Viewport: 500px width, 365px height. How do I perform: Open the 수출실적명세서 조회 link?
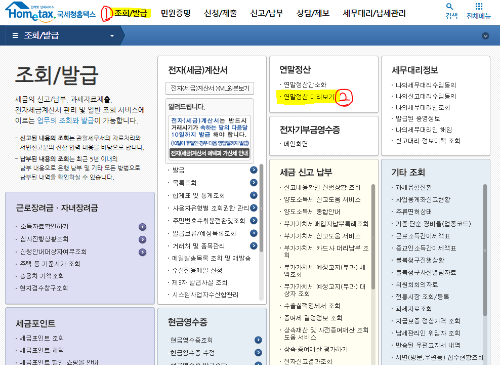(x=312, y=306)
